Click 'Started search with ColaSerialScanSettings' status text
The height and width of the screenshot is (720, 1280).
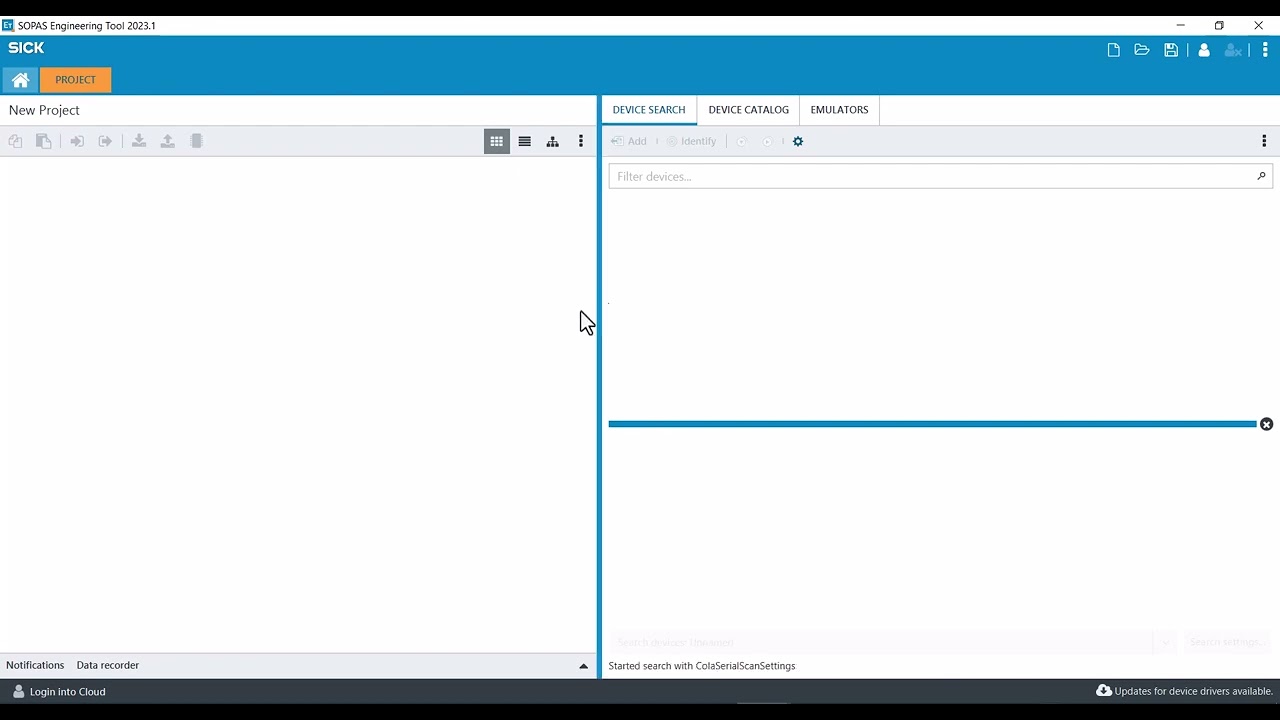coord(702,666)
